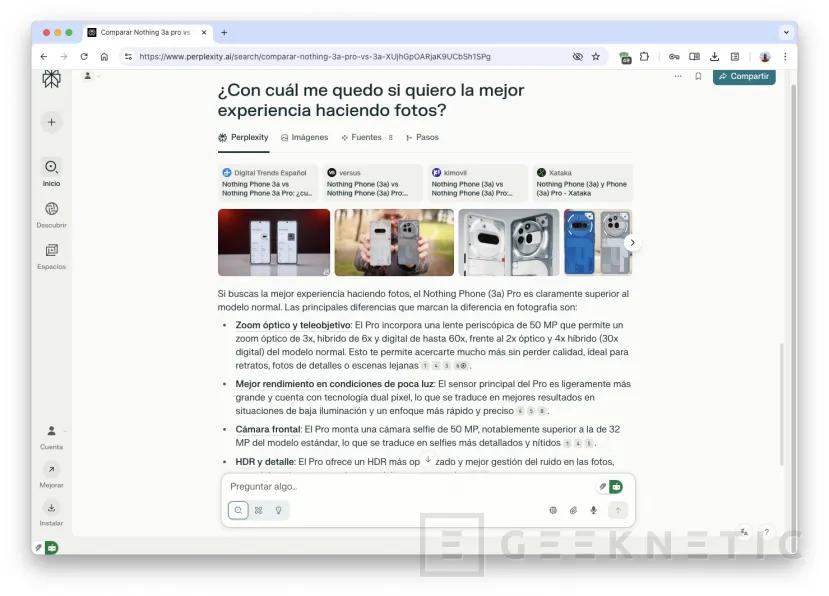Attach a file with paperclip icon

click(573, 510)
